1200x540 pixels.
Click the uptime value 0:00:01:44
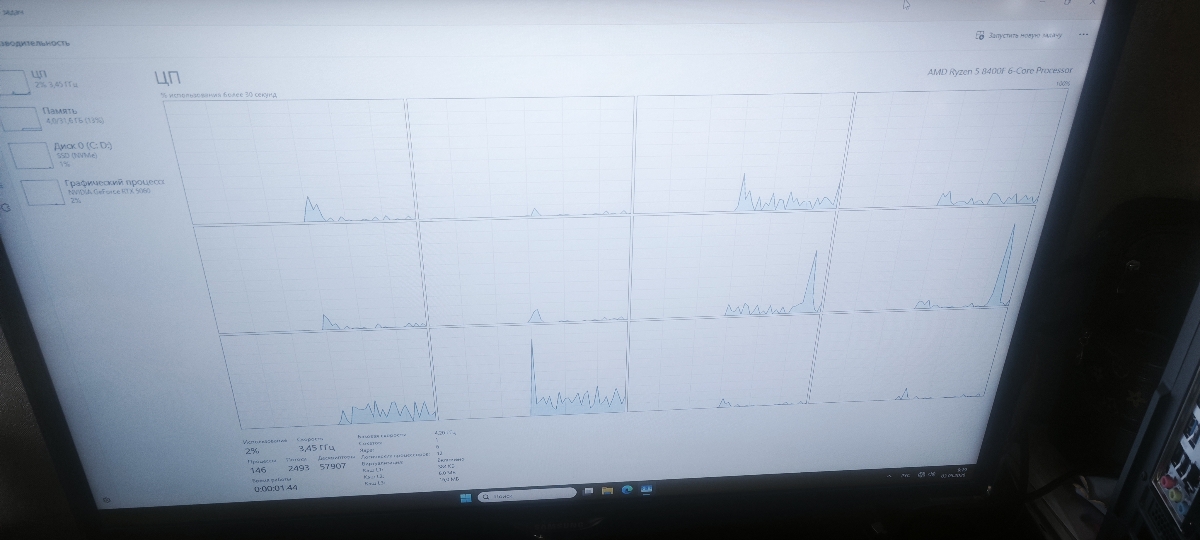click(x=276, y=488)
